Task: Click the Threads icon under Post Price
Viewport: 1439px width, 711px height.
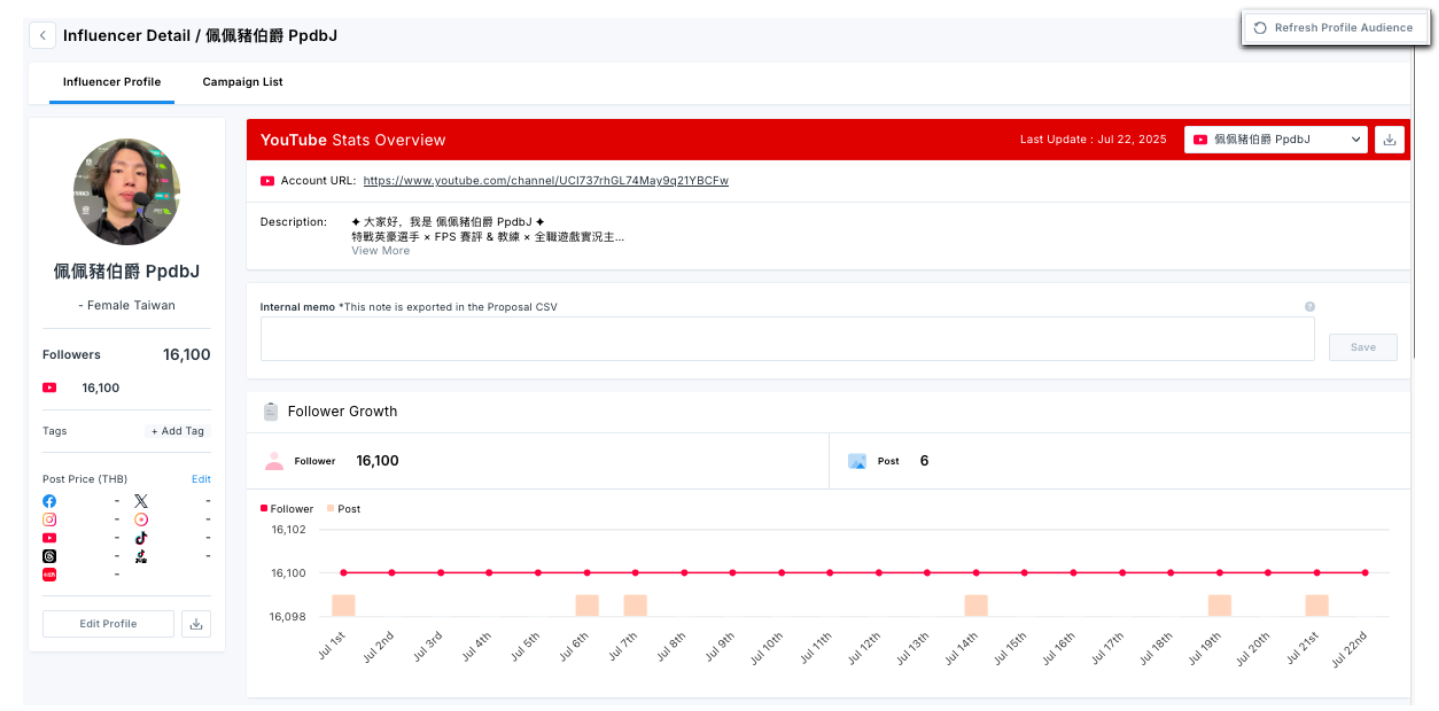Action: pyautogui.click(x=49, y=556)
